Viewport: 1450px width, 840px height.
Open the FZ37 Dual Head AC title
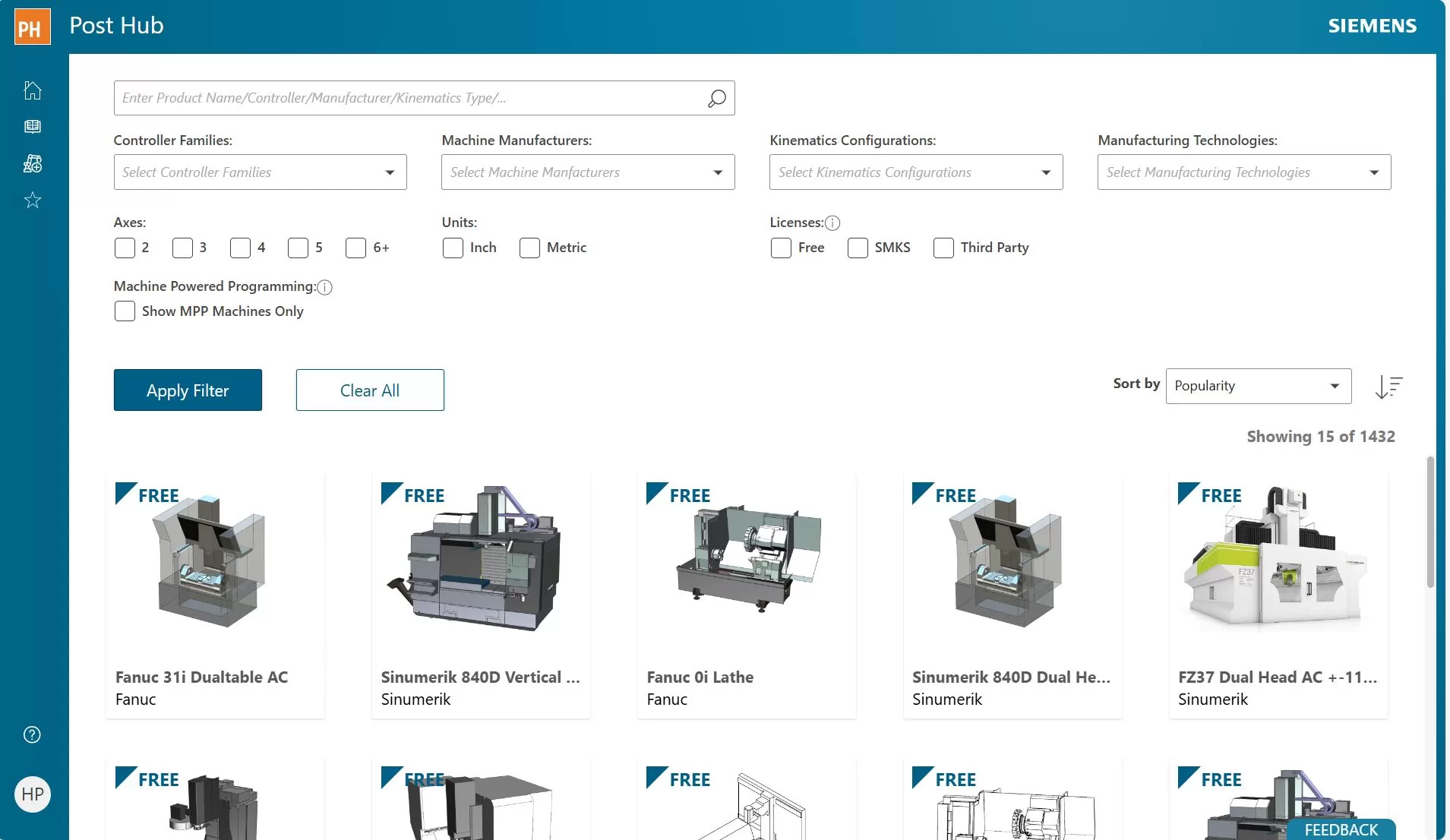click(x=1278, y=677)
